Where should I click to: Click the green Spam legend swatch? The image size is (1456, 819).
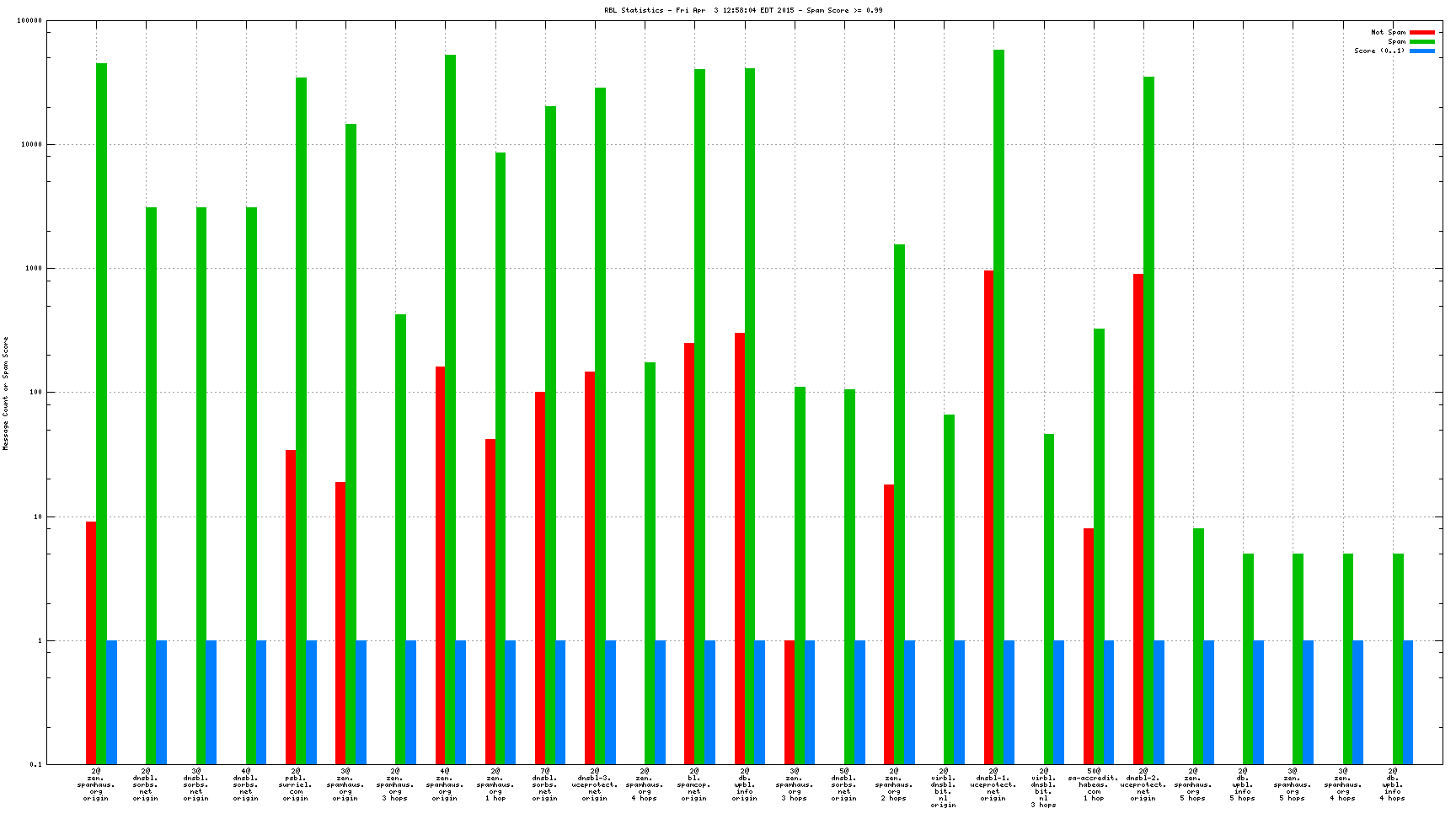pyautogui.click(x=1422, y=41)
